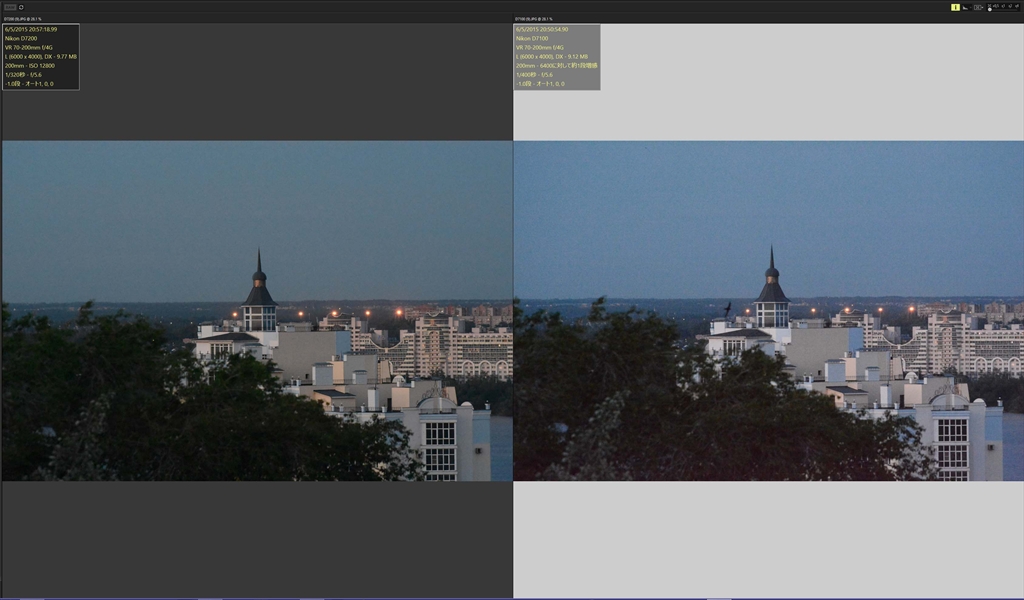Open the dropdown arrow beside the histogram icon
Viewport: 1024px width, 600px height.
(970, 8)
